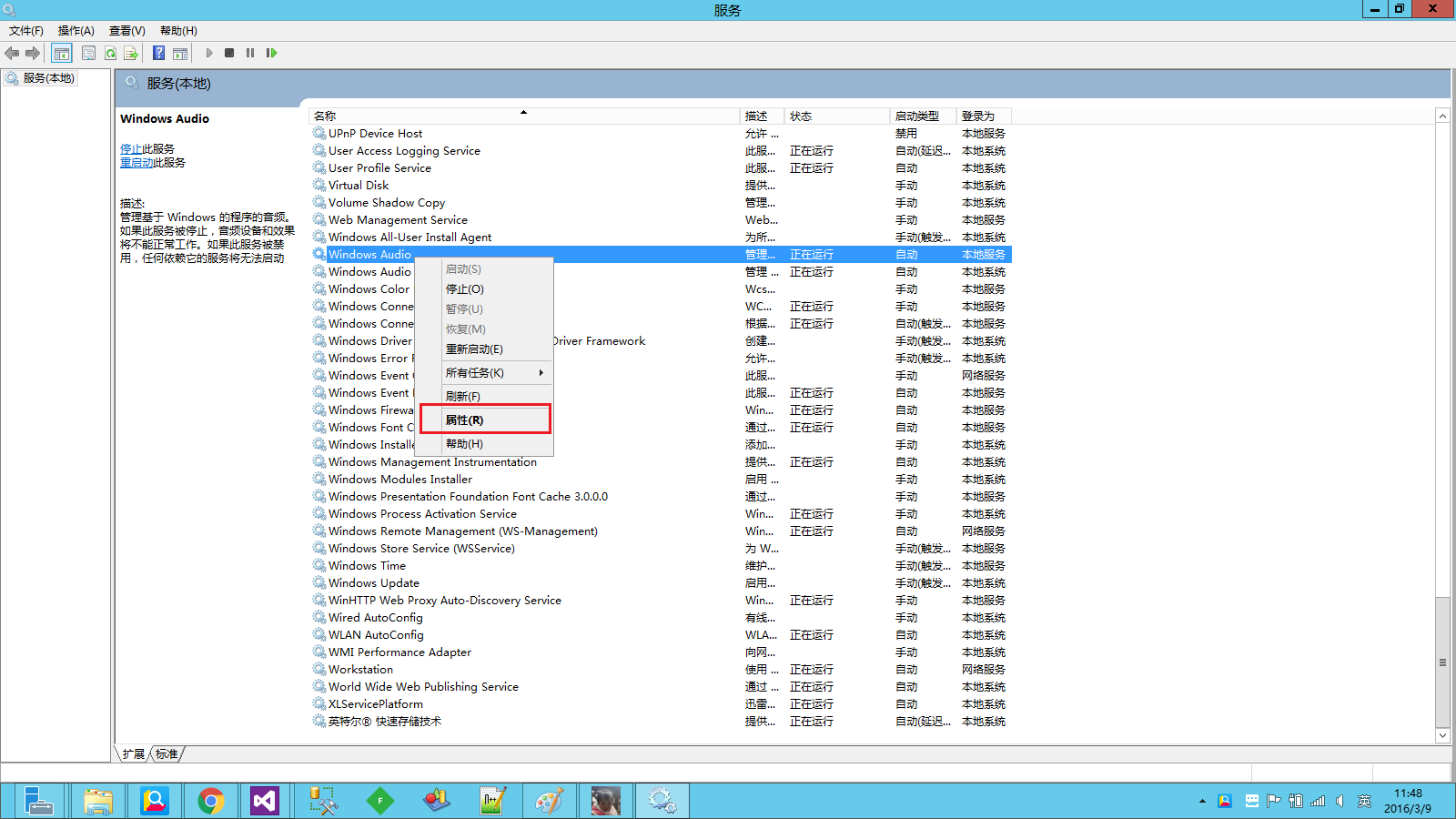The image size is (1456, 819).
Task: Choose 刷新(F) in context menu
Action: [484, 397]
